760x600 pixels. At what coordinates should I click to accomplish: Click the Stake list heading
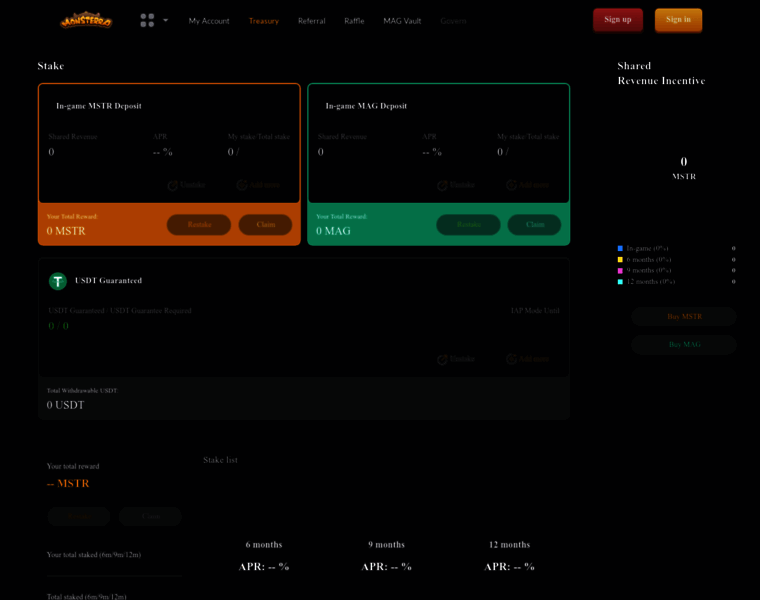pyautogui.click(x=221, y=460)
